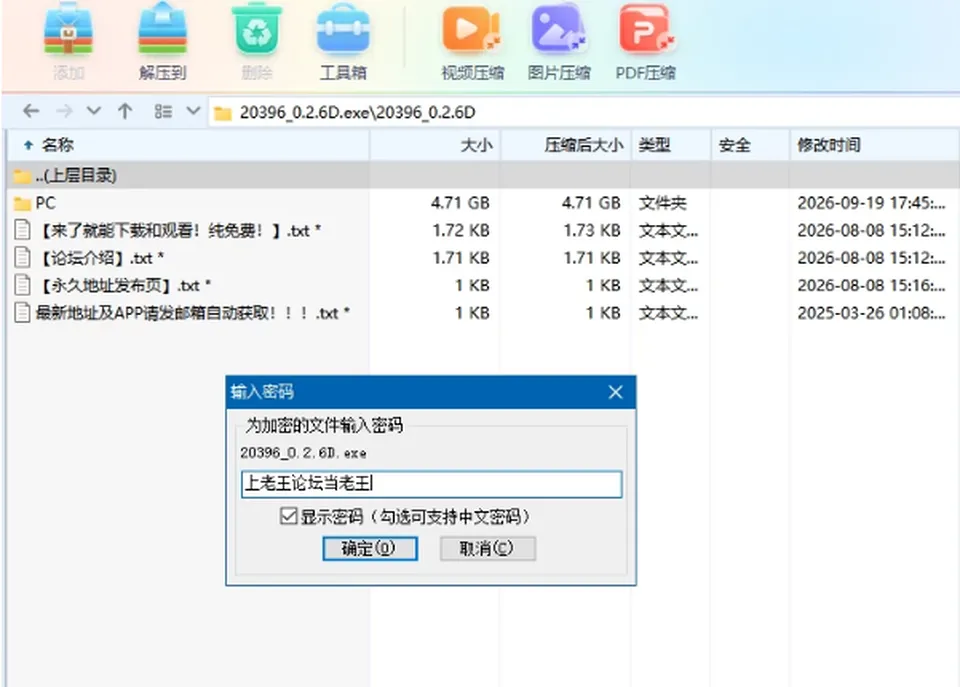The width and height of the screenshot is (960, 687).
Task: Expand the navigation history dropdown chevron
Action: [94, 111]
